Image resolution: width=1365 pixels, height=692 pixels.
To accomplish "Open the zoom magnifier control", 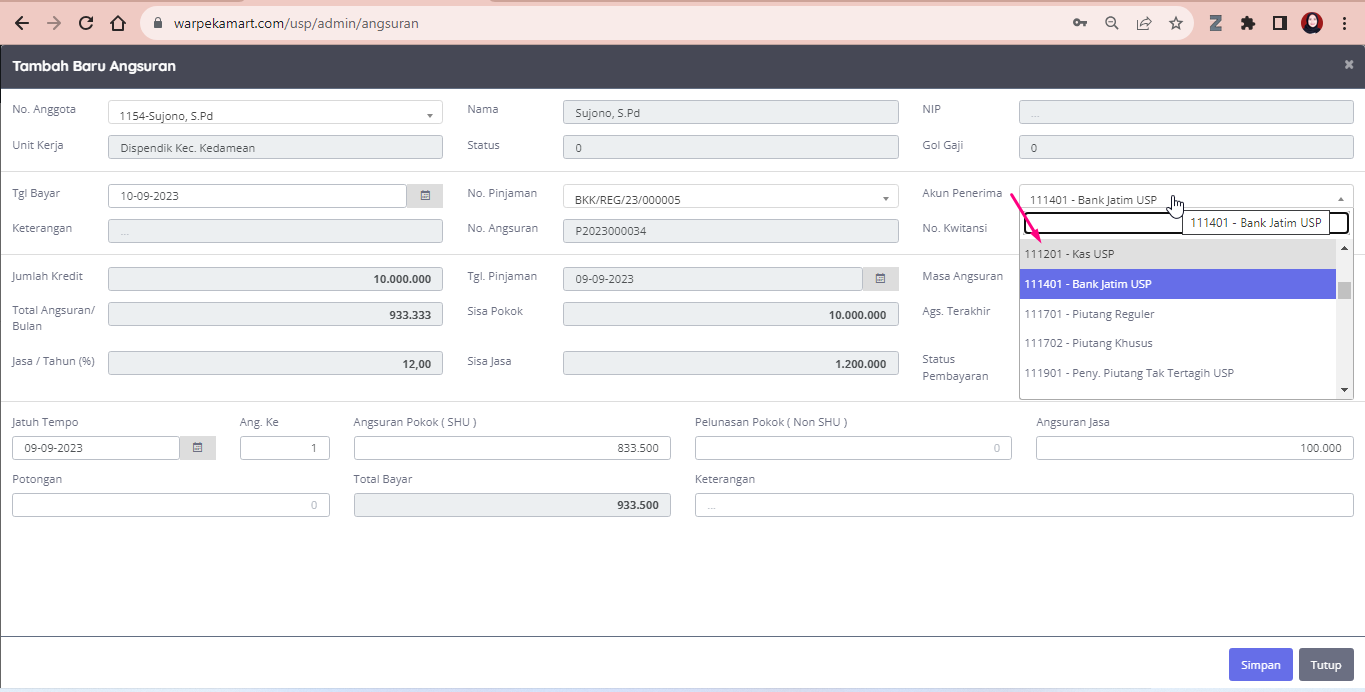I will 1112,23.
